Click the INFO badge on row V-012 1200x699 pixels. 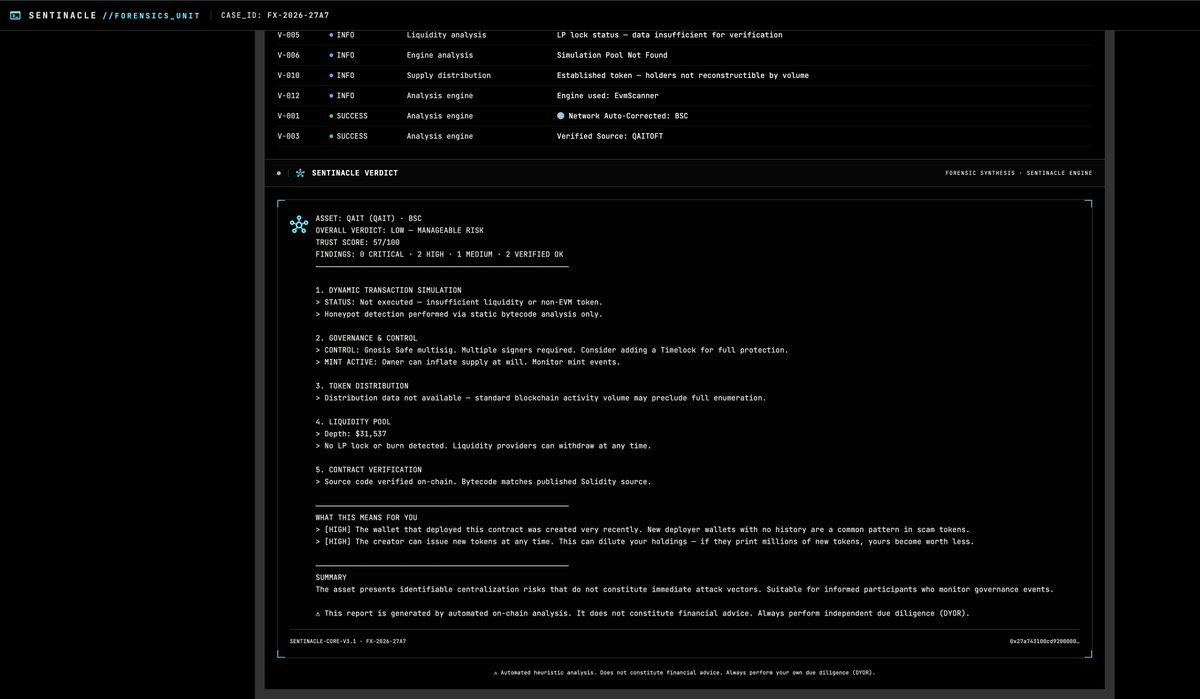(x=342, y=96)
